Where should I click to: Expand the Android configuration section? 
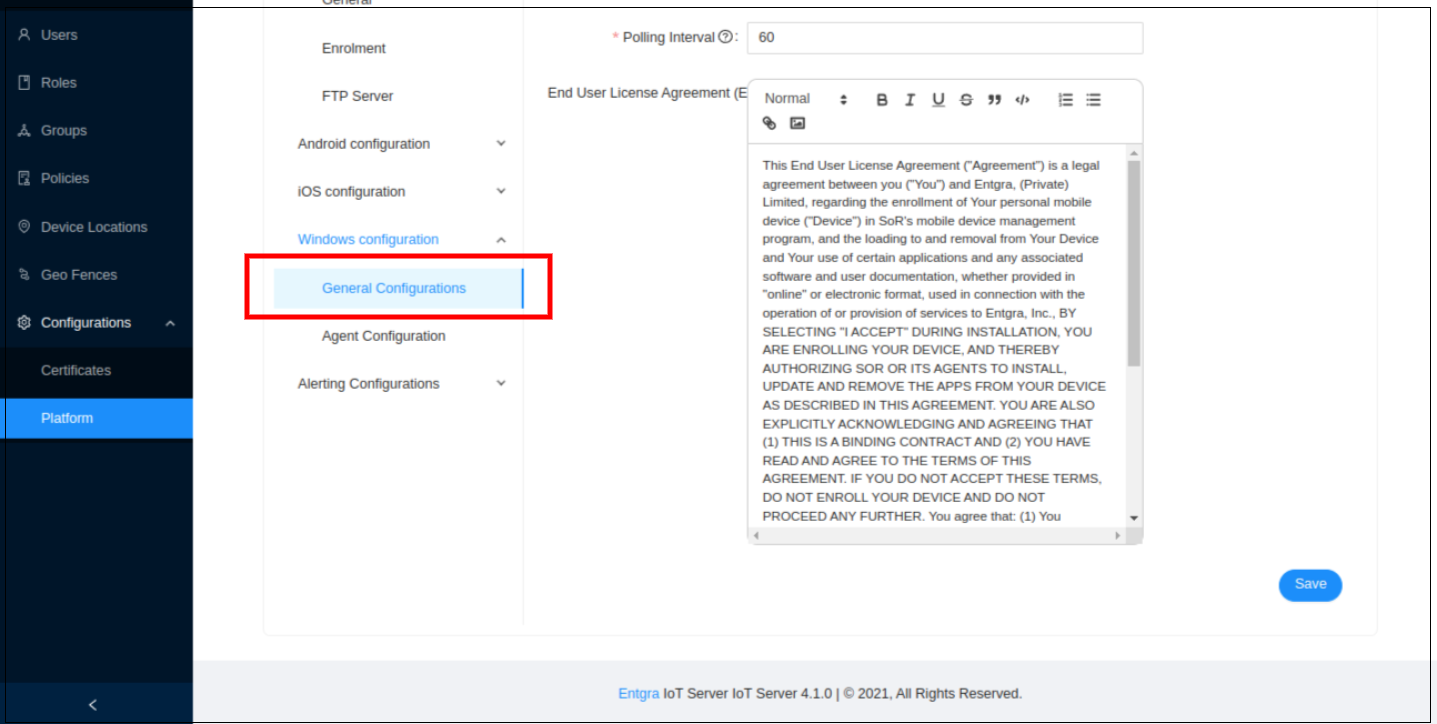point(364,143)
